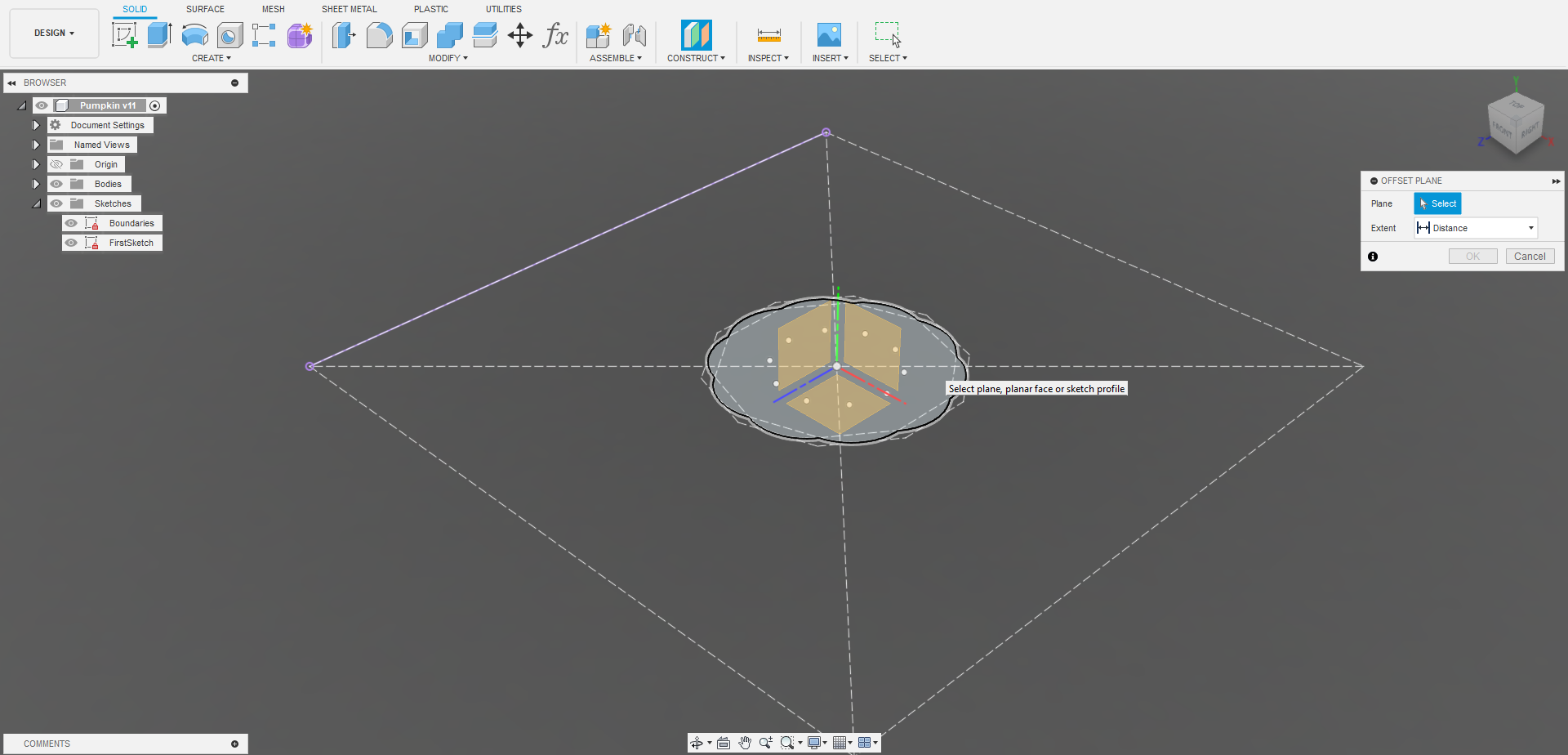Image resolution: width=1568 pixels, height=755 pixels.
Task: Click OK in Offset Plane dialog
Action: click(x=1472, y=257)
